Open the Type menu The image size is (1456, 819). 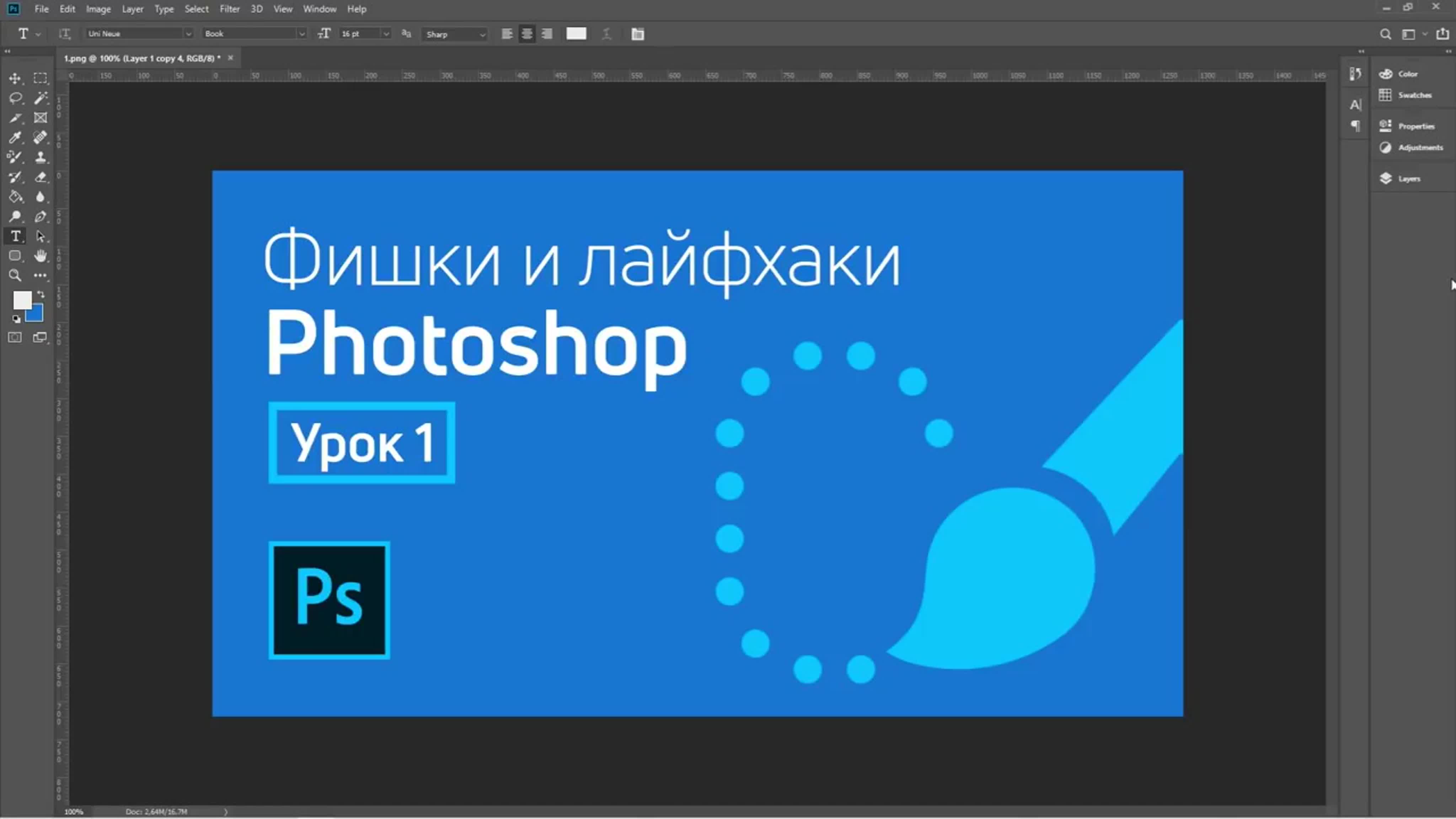coord(164,9)
